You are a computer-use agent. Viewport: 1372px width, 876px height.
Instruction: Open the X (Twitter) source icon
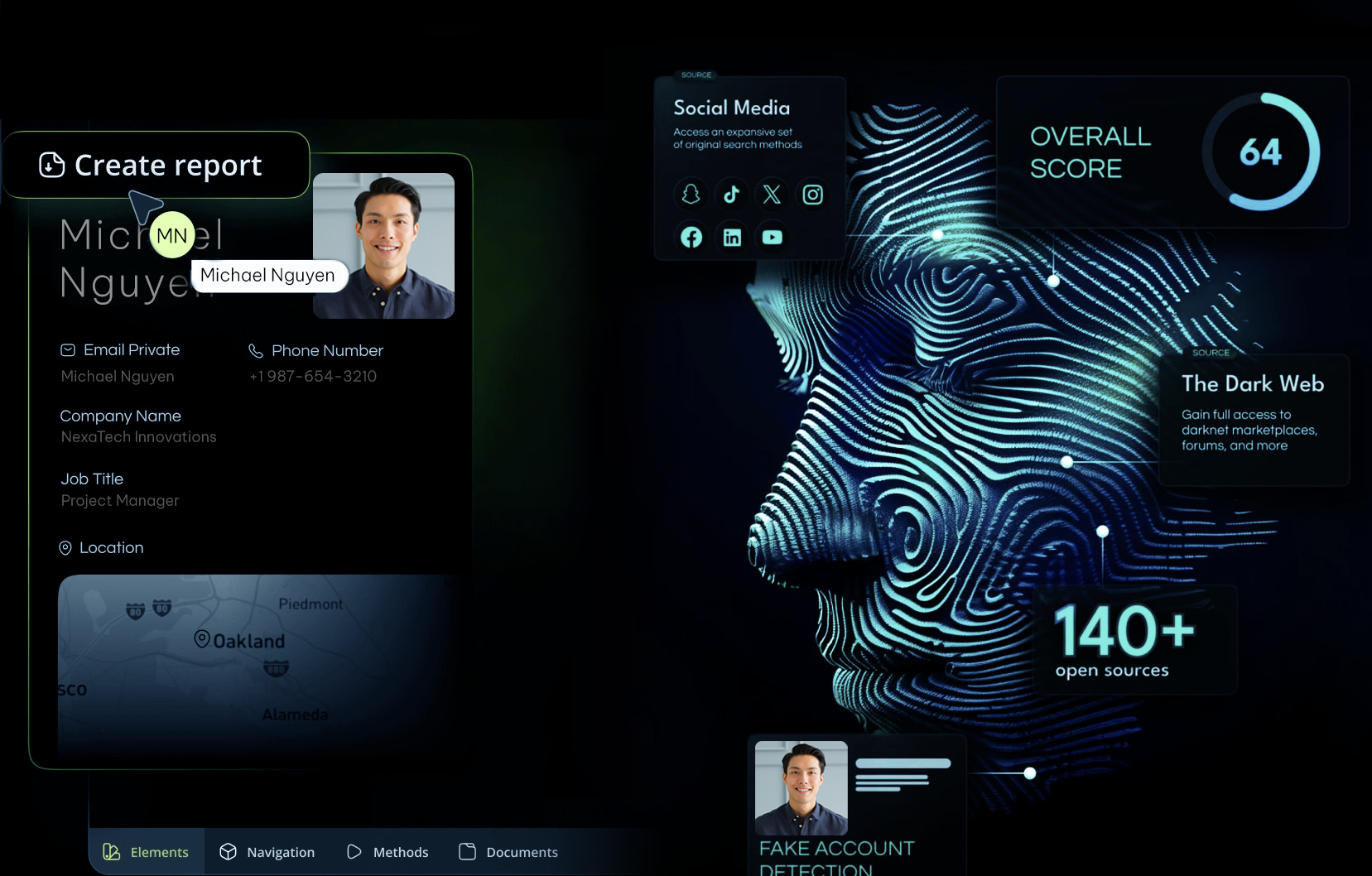[x=772, y=195]
